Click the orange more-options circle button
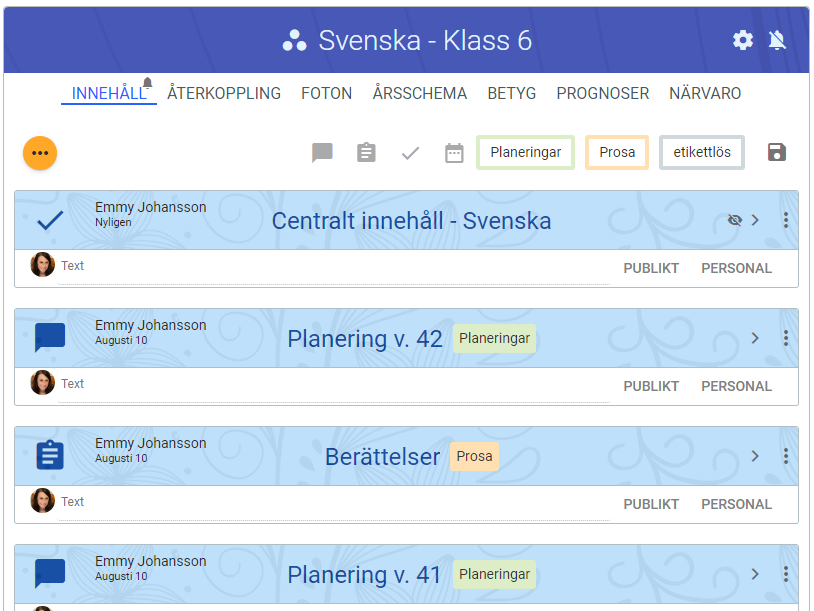This screenshot has height=611, width=814. pos(40,153)
